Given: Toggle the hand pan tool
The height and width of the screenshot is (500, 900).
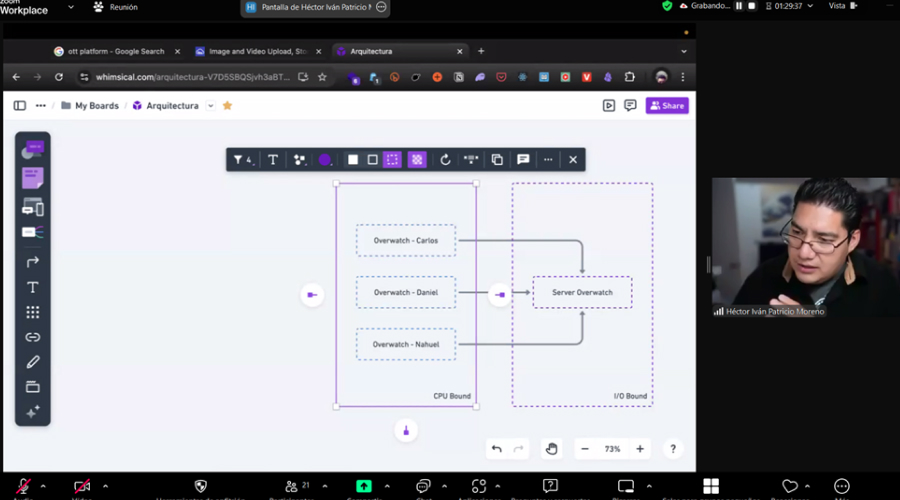Looking at the screenshot, I should (552, 449).
